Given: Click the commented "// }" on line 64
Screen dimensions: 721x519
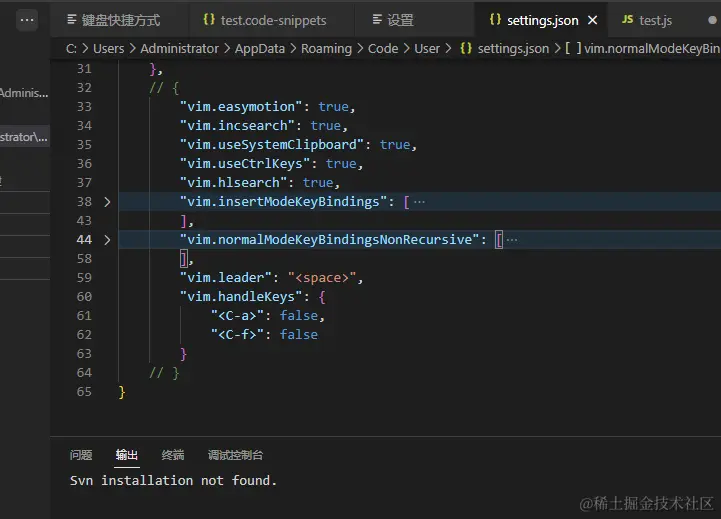Looking at the screenshot, I should click(164, 373).
